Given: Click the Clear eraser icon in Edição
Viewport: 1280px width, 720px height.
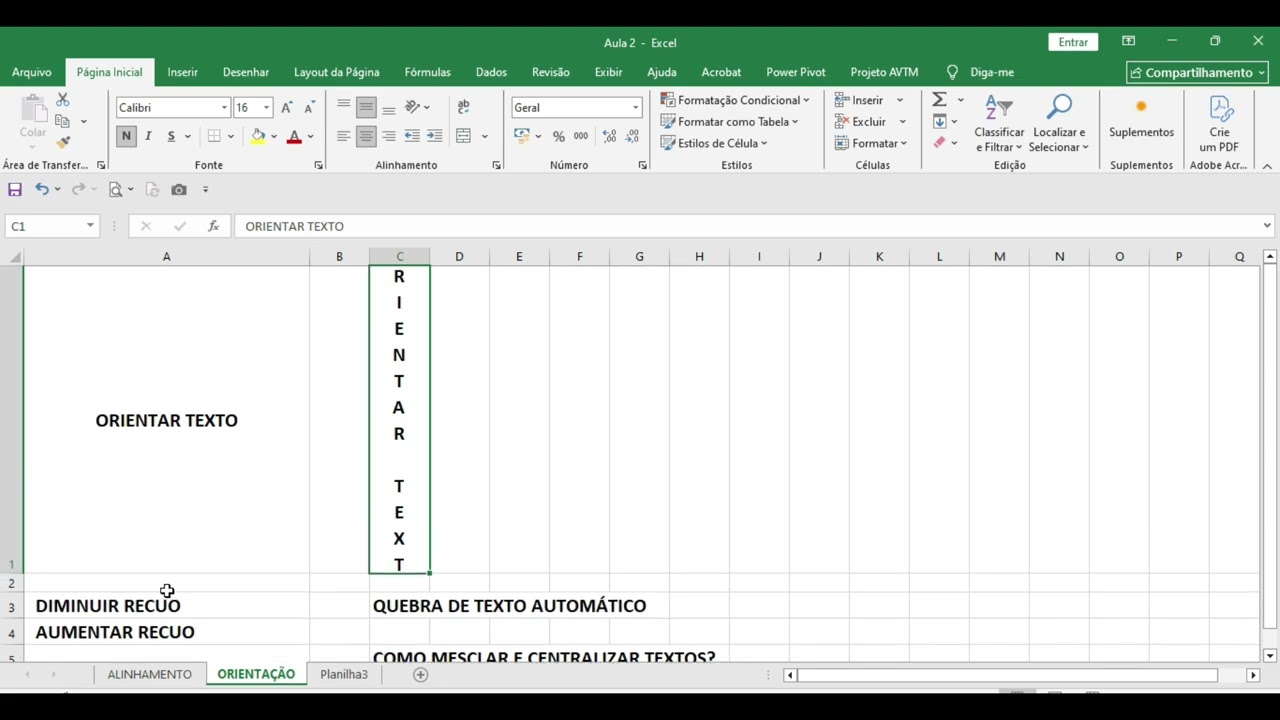Looking at the screenshot, I should 939,143.
